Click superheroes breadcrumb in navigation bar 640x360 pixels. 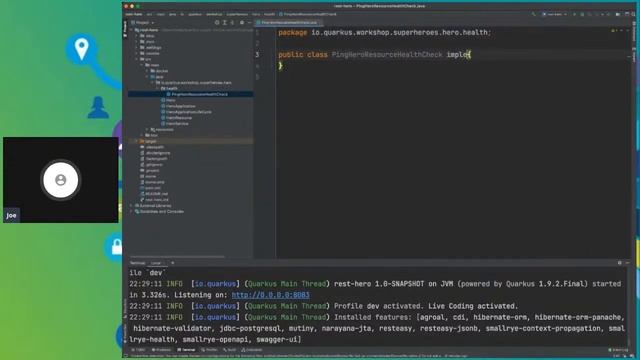click(x=237, y=14)
